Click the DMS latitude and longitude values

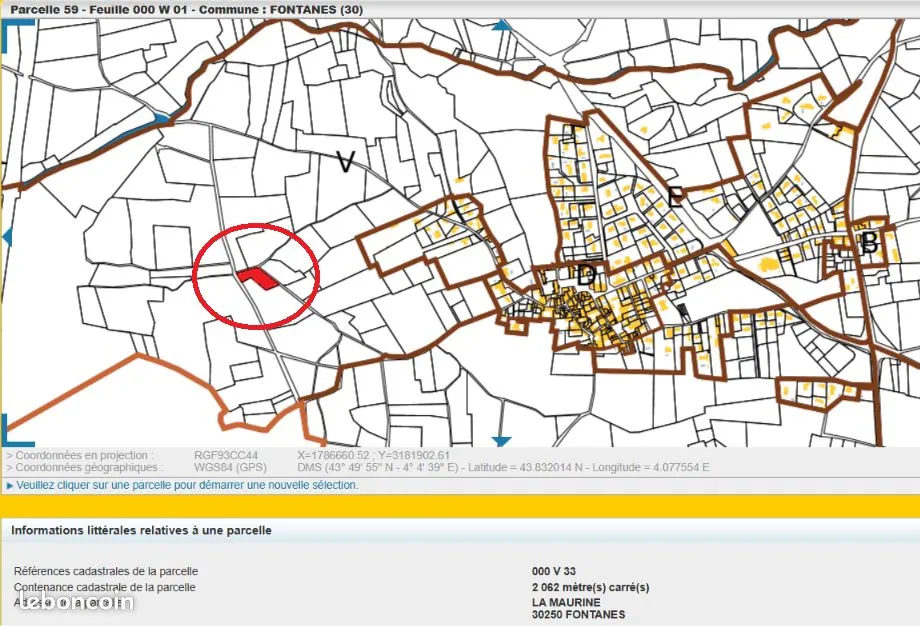(503, 468)
